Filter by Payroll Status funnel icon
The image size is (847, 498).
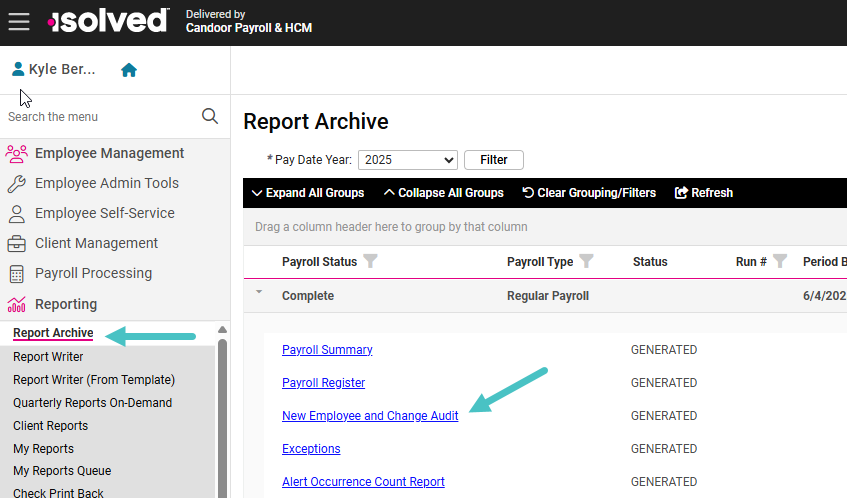point(370,261)
